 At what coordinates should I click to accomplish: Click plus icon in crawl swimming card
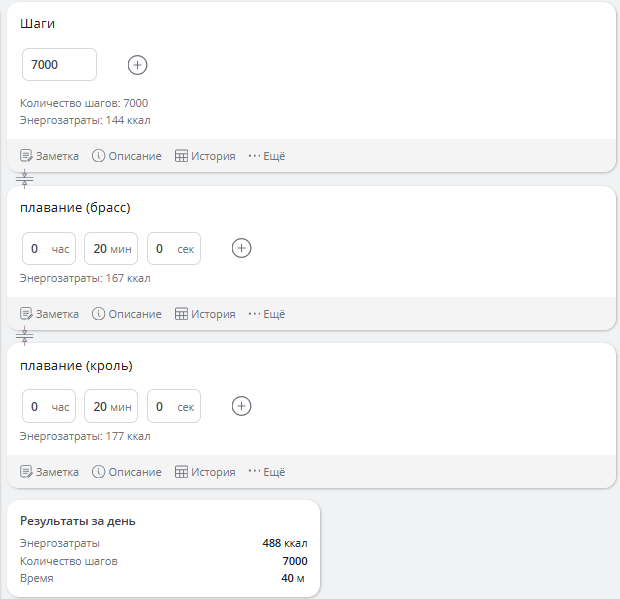(241, 406)
